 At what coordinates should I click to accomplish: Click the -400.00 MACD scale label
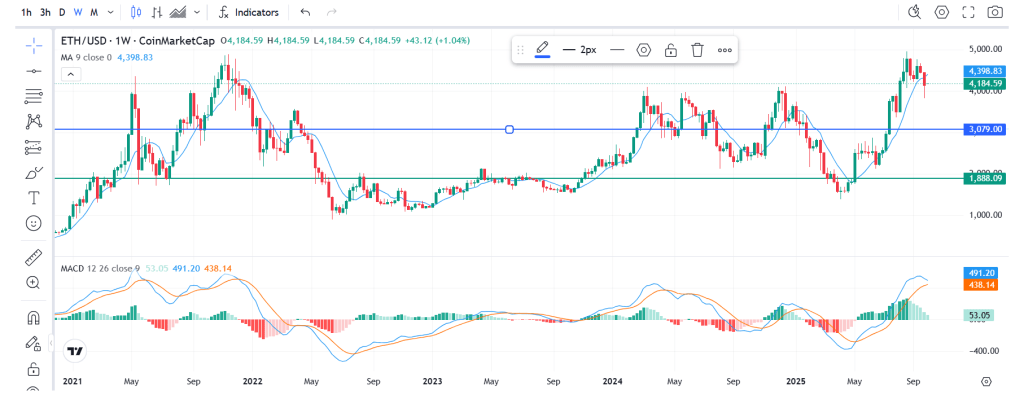pyautogui.click(x=985, y=351)
